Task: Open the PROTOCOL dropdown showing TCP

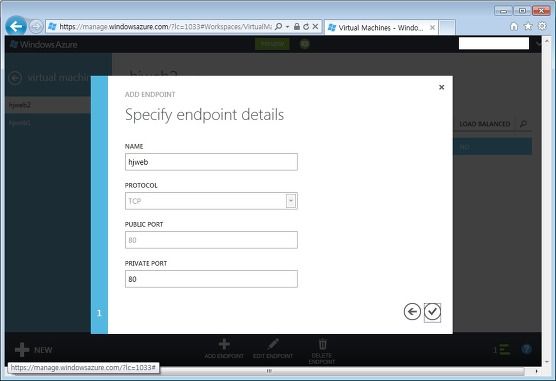Action: (211, 201)
